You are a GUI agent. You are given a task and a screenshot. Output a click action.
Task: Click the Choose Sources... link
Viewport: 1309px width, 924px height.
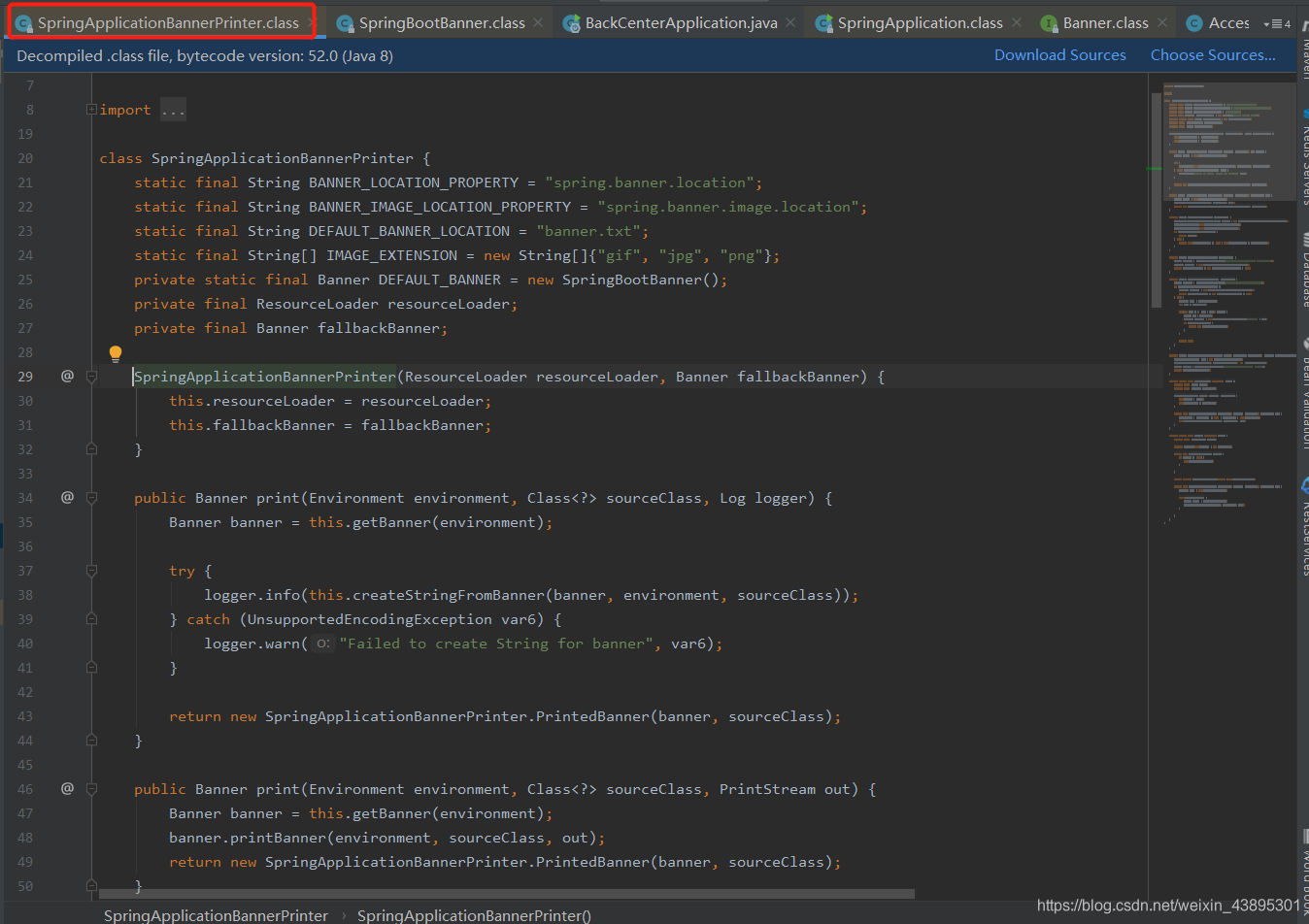coord(1213,55)
